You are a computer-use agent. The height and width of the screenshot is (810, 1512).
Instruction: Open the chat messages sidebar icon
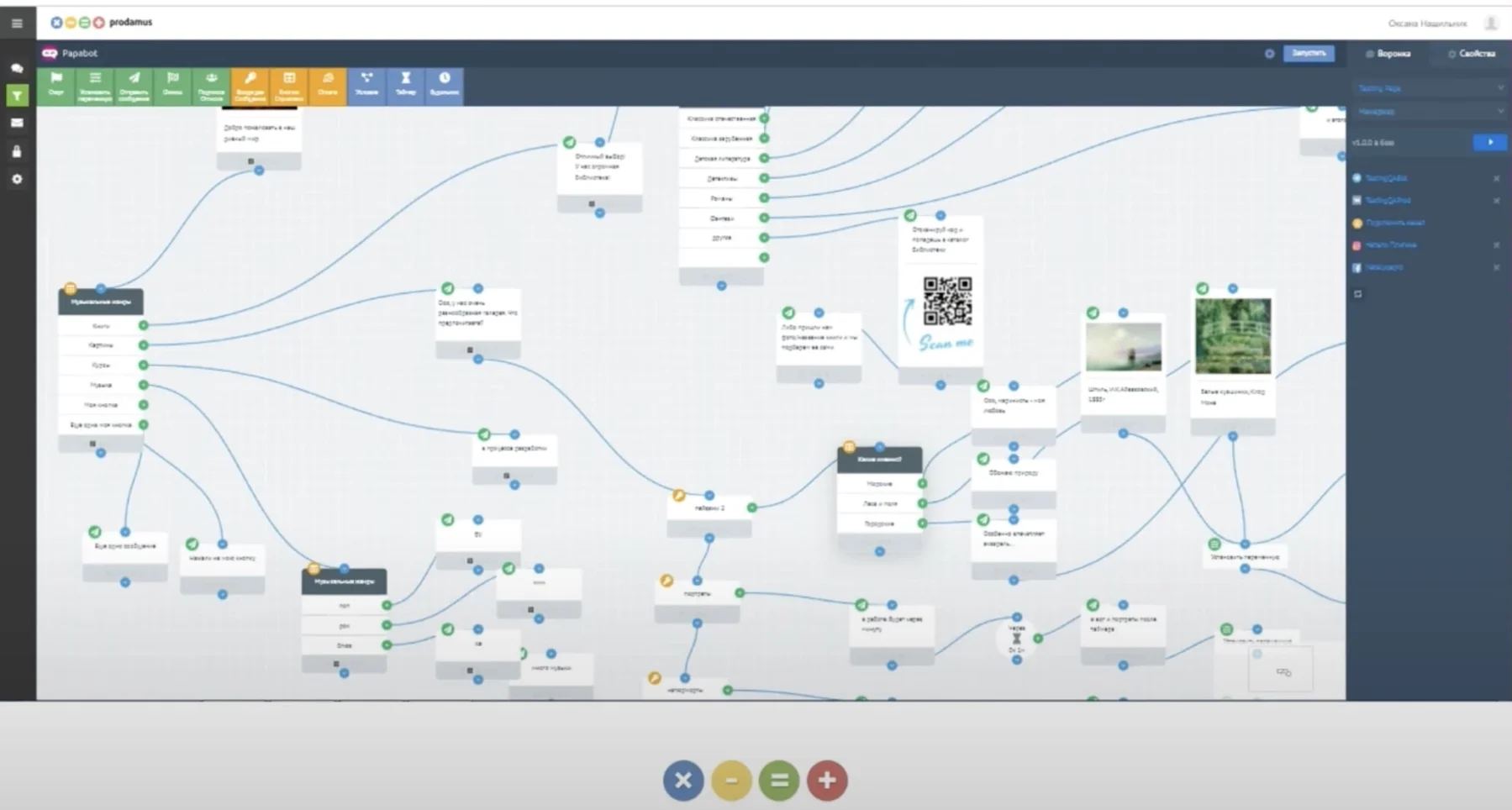pos(17,68)
